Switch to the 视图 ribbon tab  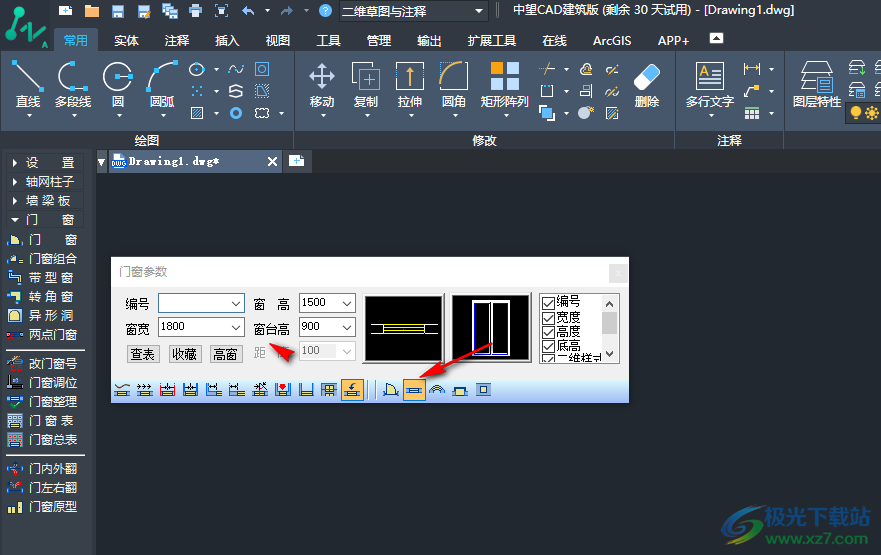coord(278,40)
